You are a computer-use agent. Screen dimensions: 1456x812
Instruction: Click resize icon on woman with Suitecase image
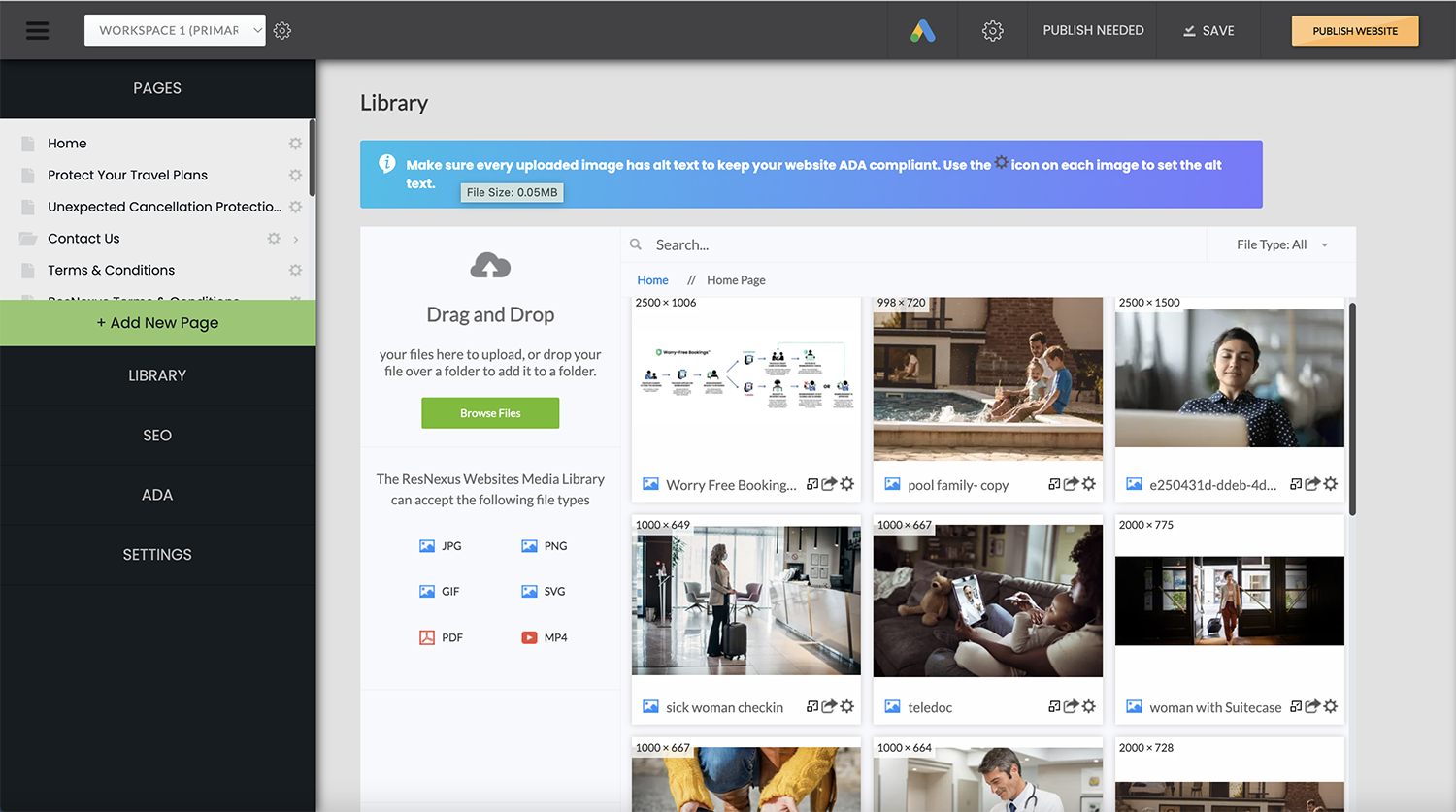[1296, 707]
